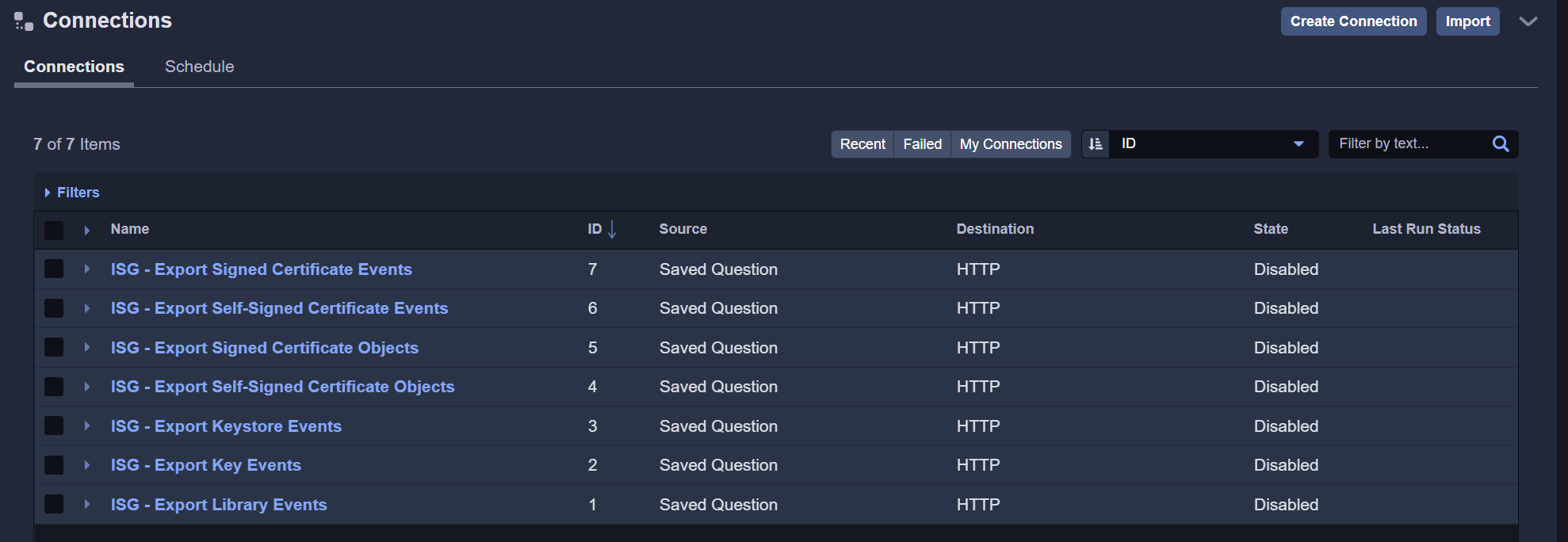Click the ID column sort arrow

(x=612, y=230)
